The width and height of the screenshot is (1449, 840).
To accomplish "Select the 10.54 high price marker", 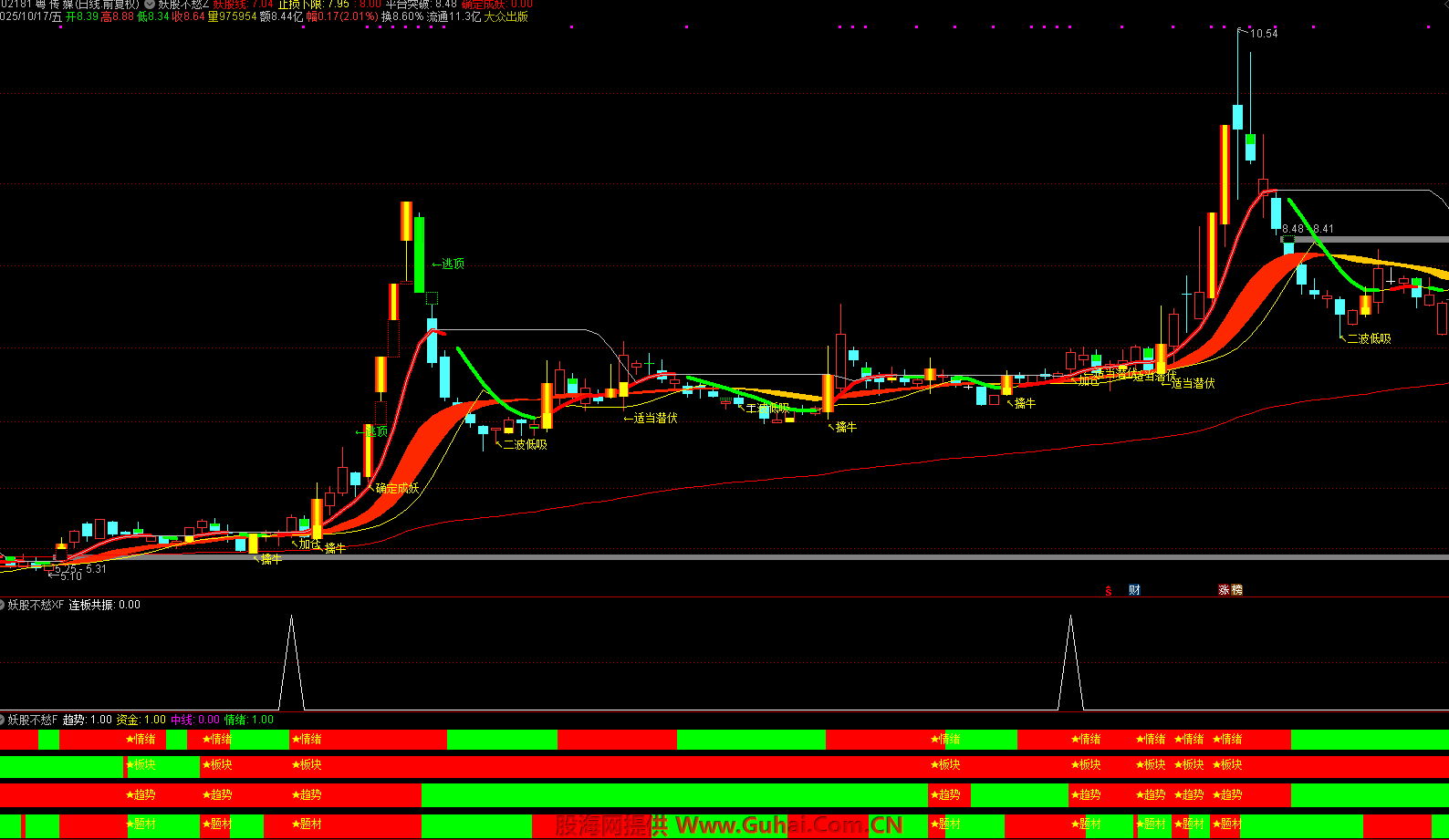I will point(1263,34).
